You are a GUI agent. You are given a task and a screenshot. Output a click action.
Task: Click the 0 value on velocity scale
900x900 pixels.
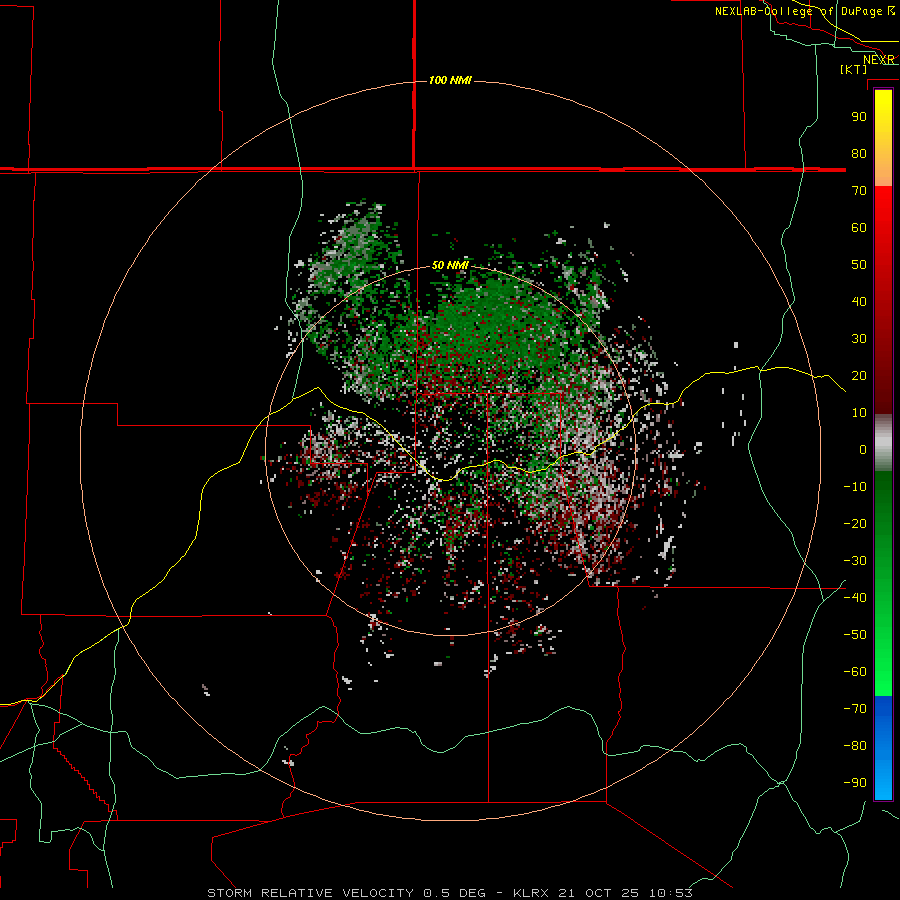(863, 449)
